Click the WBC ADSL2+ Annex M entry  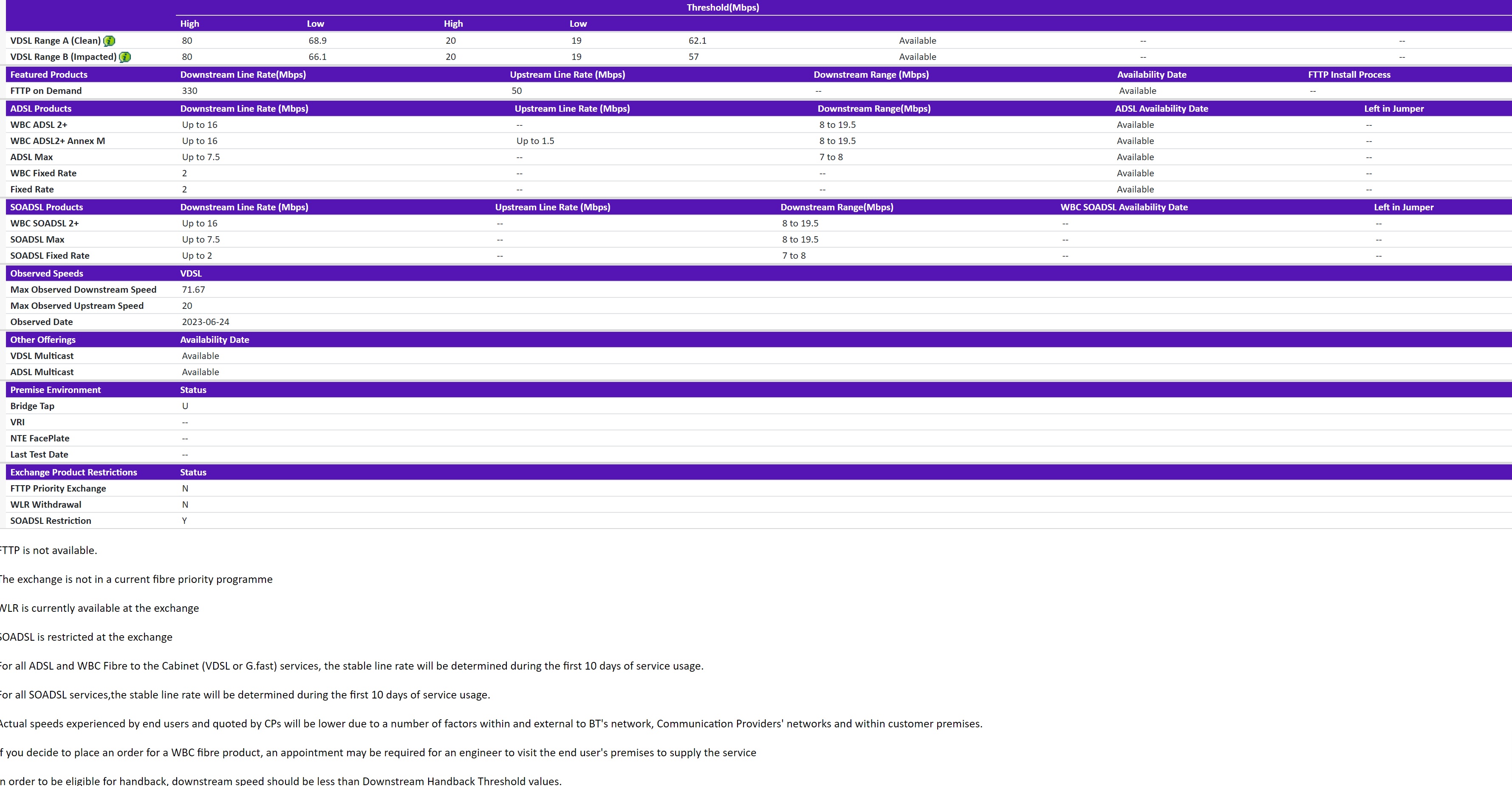coord(57,141)
